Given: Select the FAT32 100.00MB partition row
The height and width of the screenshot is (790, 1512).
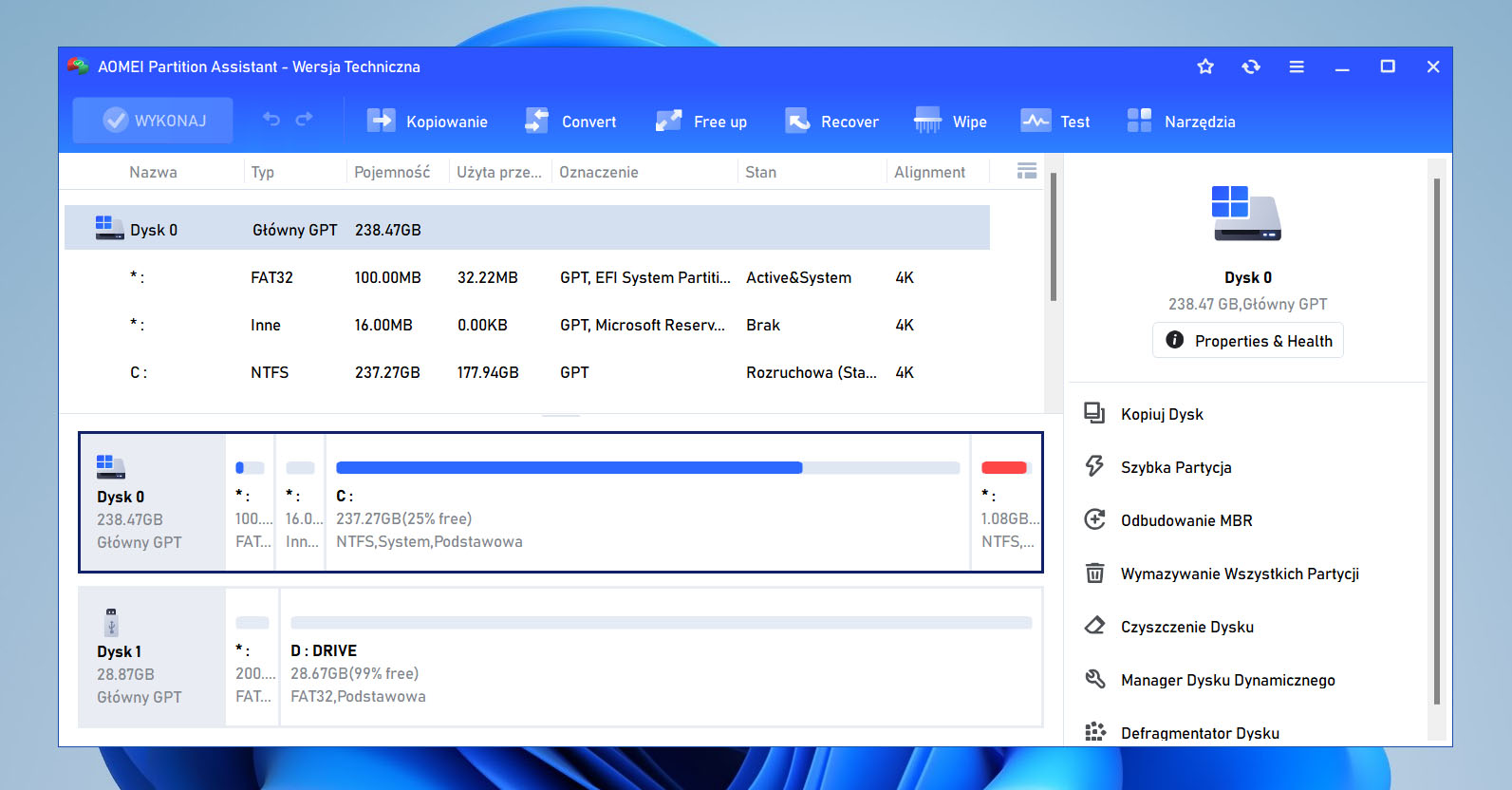Looking at the screenshot, I should pos(527,277).
